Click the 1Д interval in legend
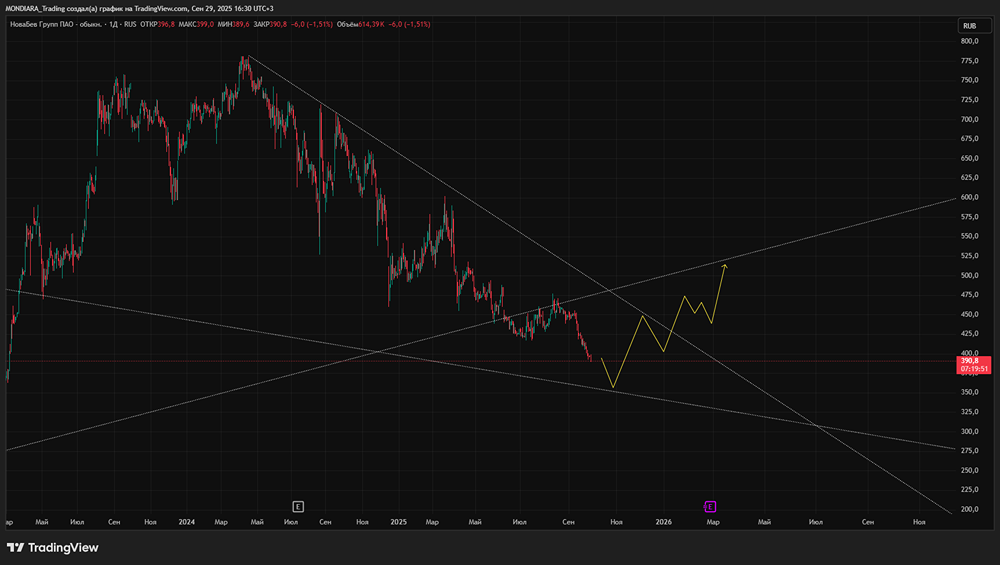 [x=114, y=24]
